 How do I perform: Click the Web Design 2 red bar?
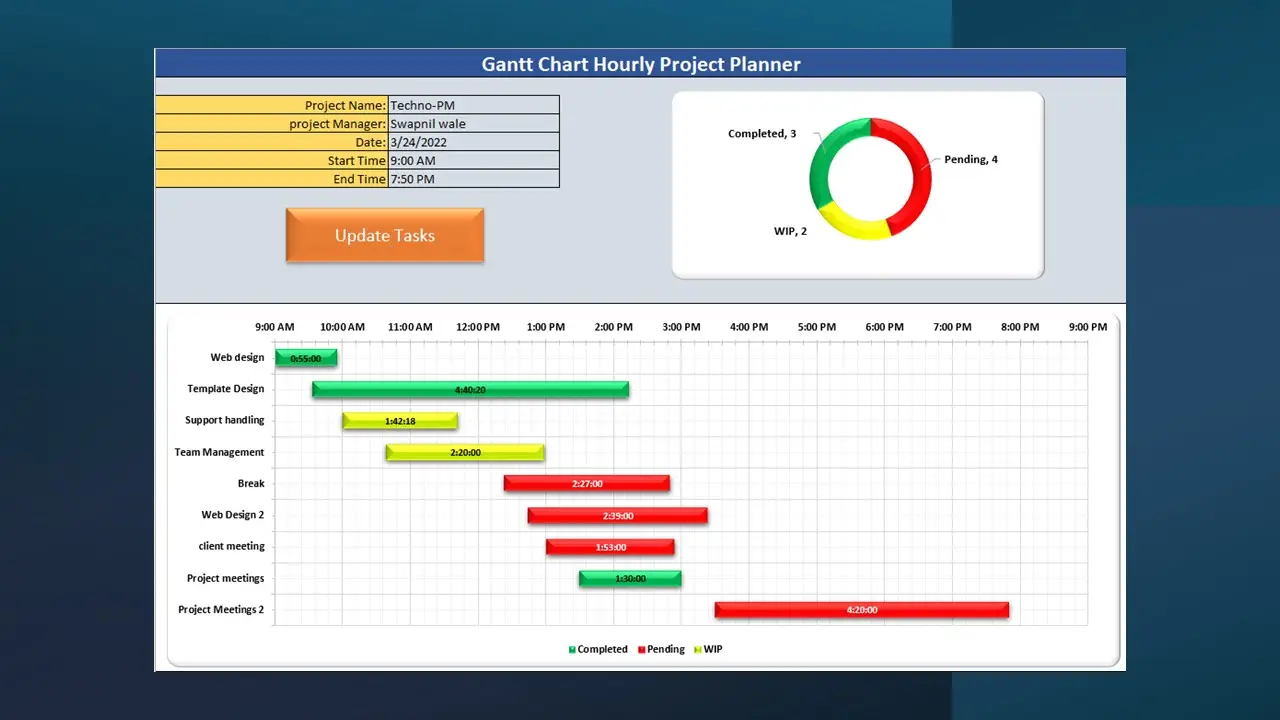click(x=617, y=515)
